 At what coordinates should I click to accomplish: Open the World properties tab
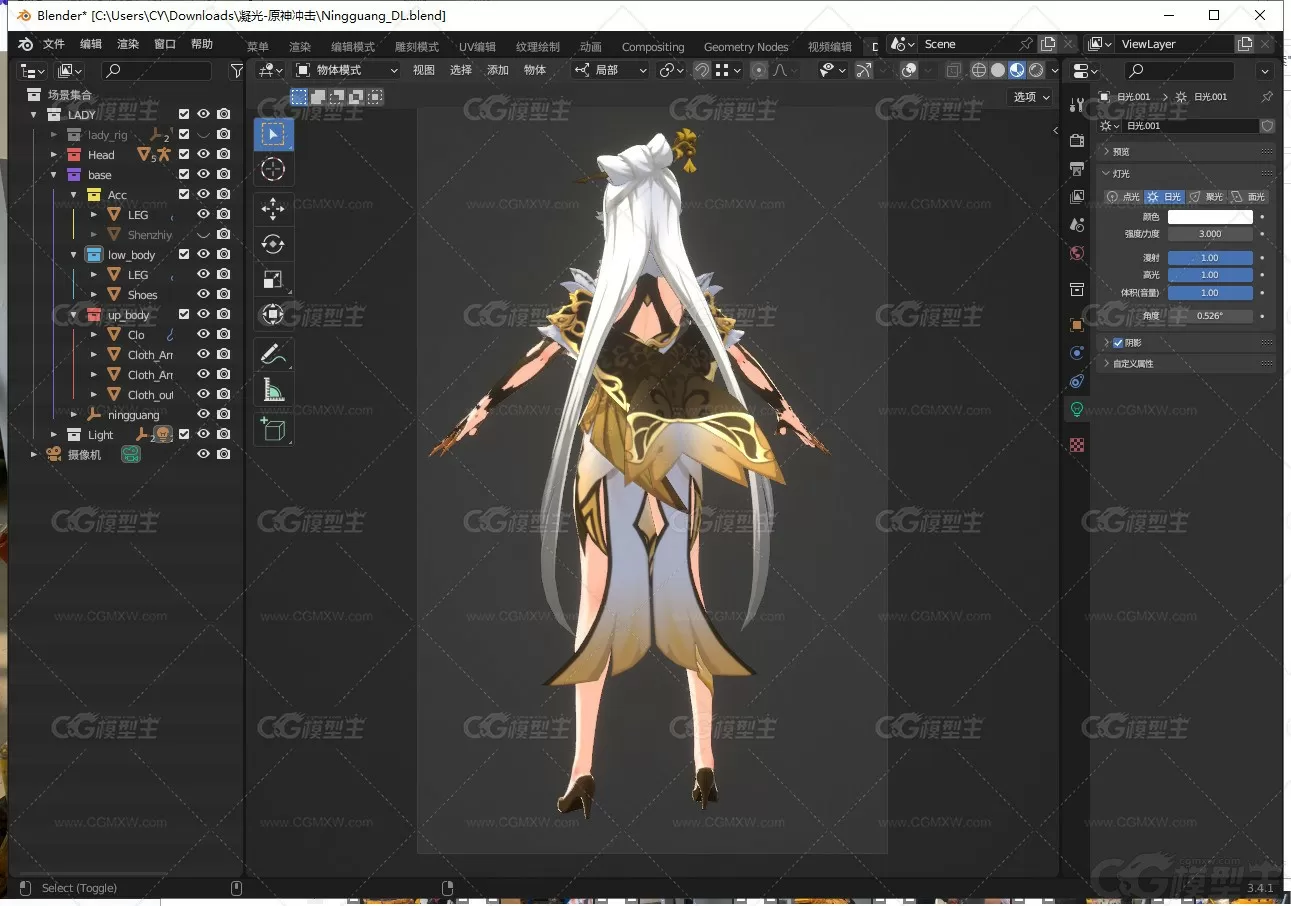coord(1077,253)
